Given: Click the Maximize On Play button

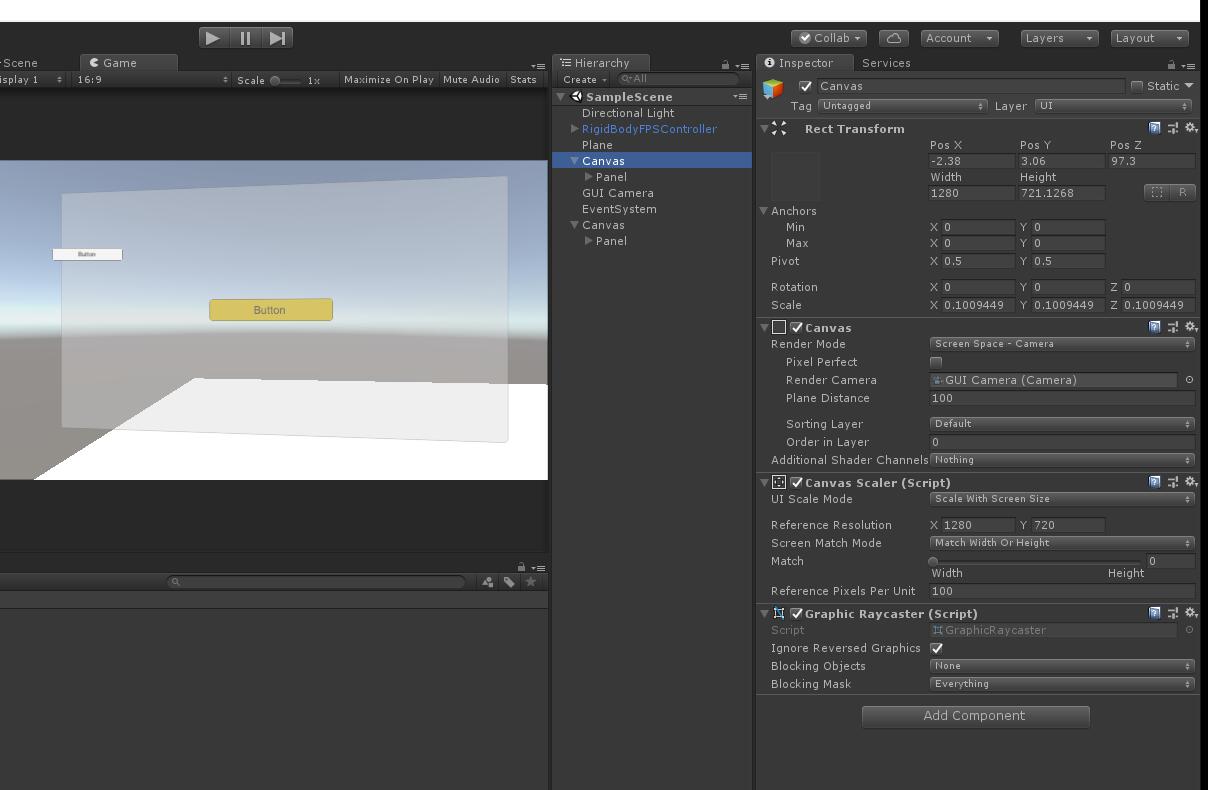Looking at the screenshot, I should 388,80.
